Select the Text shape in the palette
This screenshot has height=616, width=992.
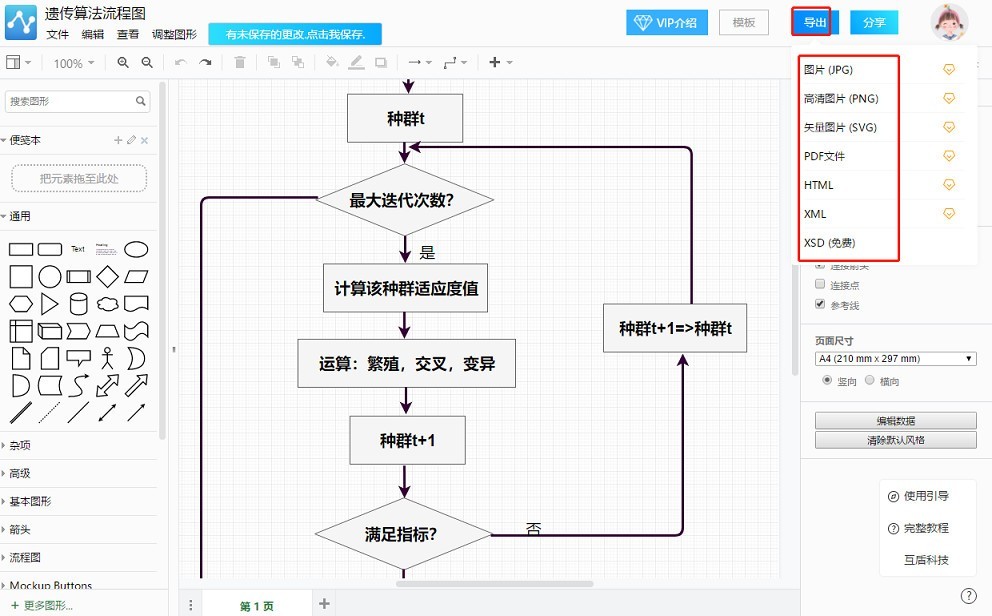click(78, 249)
